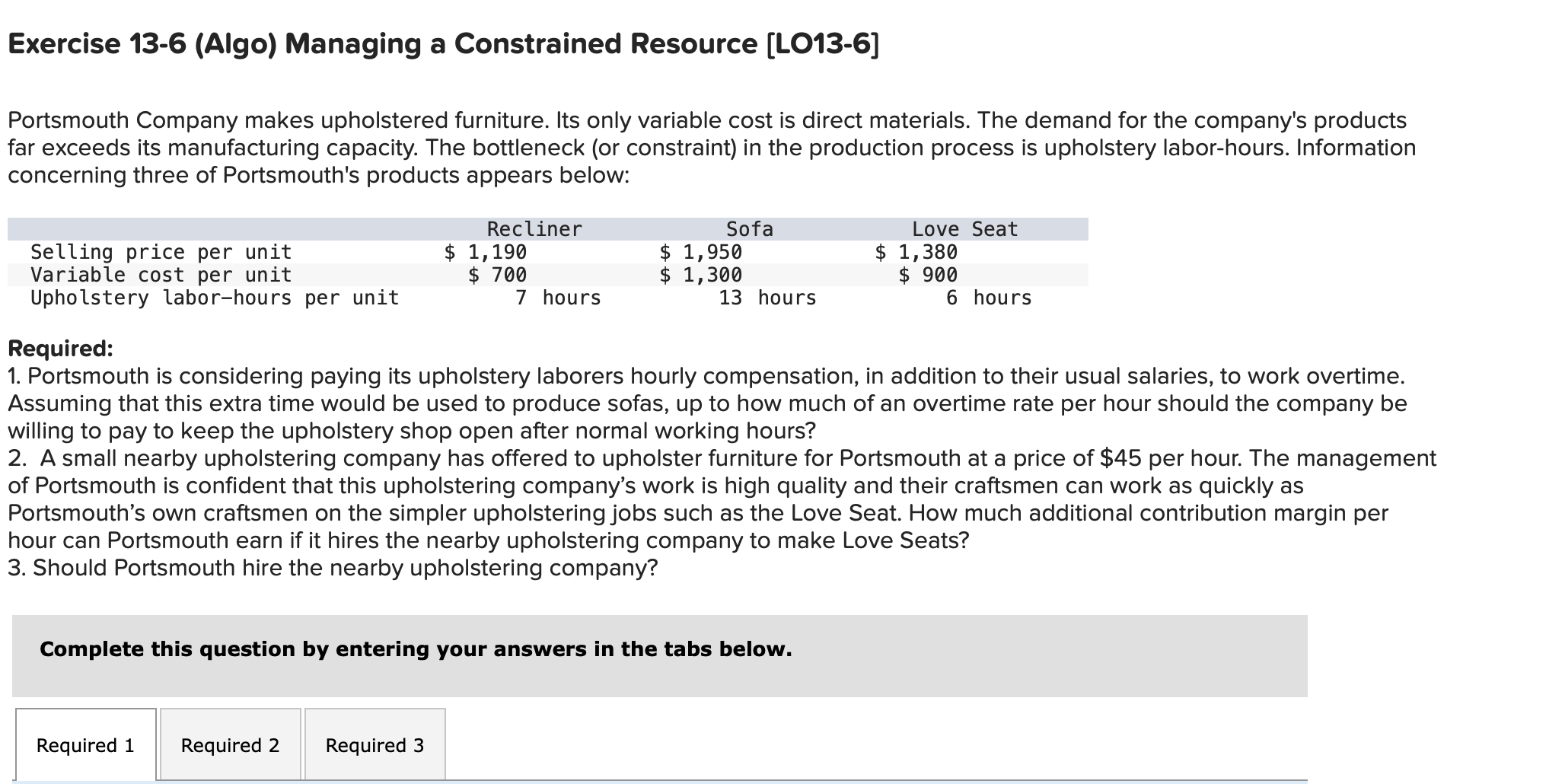Switch to the Required 2 tab
1565x784 pixels.
[230, 746]
